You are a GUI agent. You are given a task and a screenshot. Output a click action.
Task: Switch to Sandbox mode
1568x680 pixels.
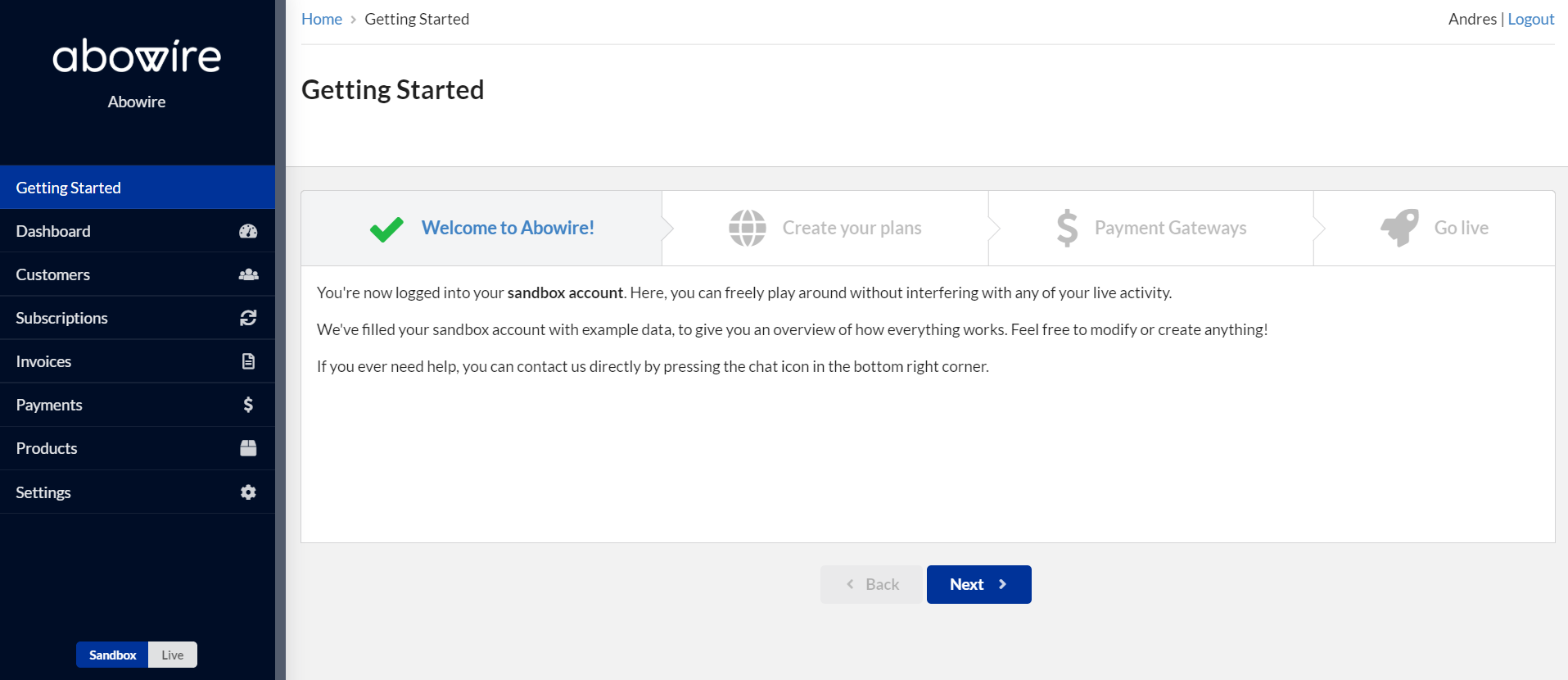(x=112, y=655)
